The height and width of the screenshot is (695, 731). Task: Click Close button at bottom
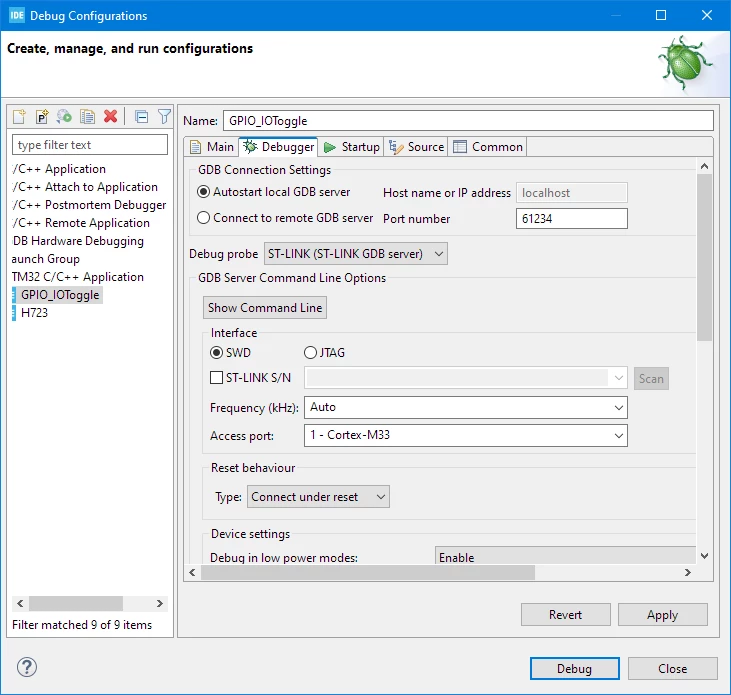click(672, 668)
